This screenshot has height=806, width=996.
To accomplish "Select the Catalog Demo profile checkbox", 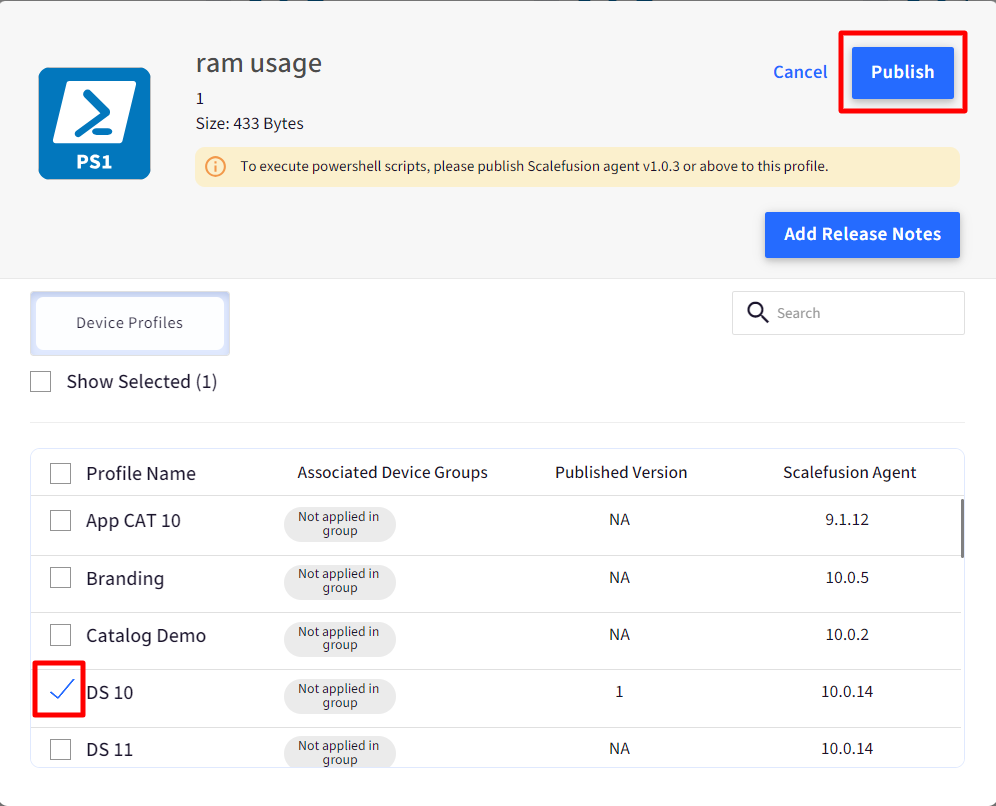I will [x=60, y=635].
